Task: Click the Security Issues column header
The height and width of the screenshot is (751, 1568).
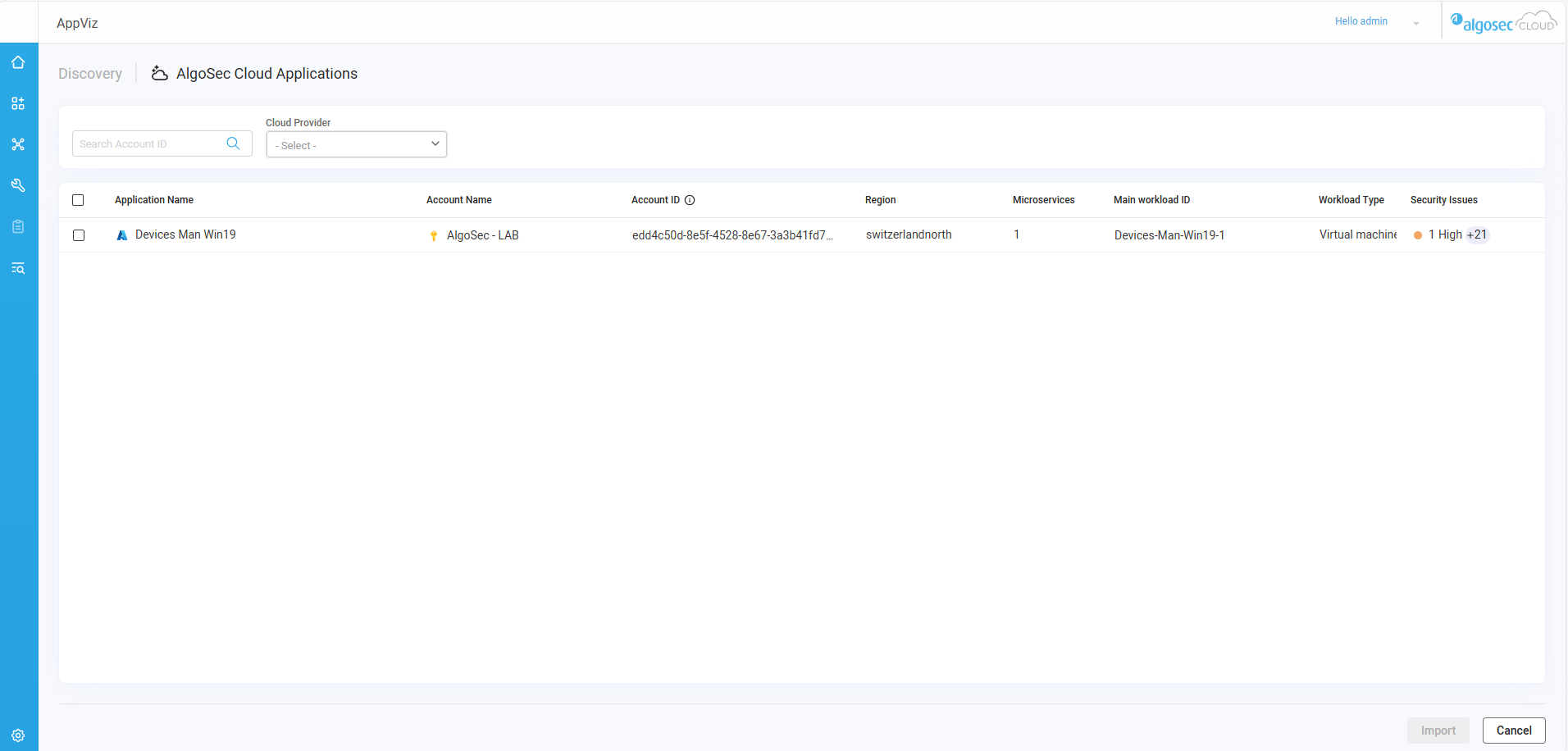Action: coord(1444,200)
